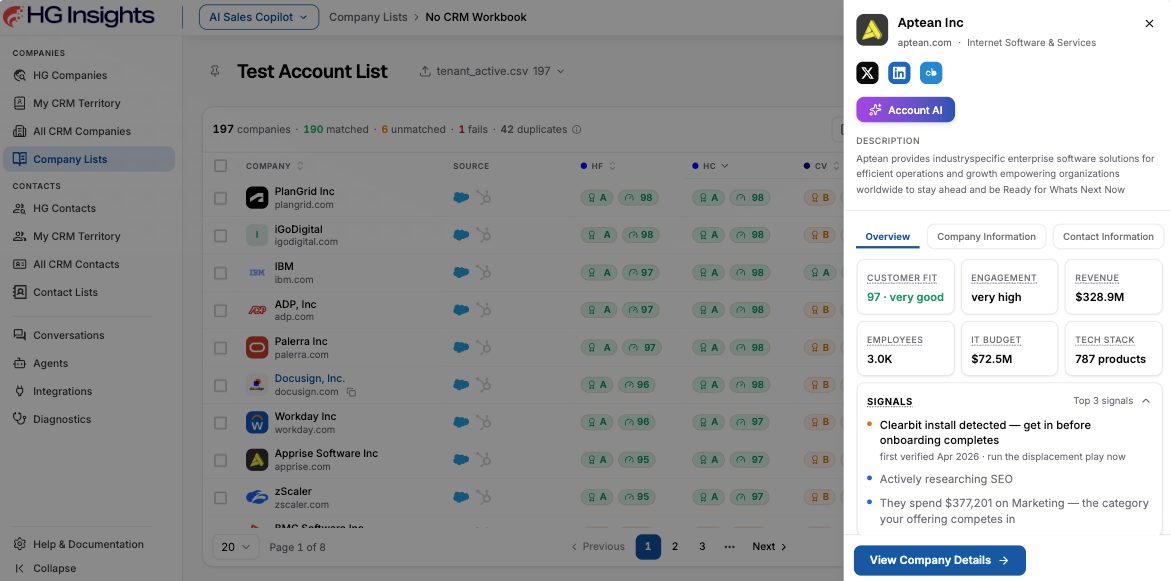Check the iGoDigital row checkbox
The width and height of the screenshot is (1171, 581).
220,235
